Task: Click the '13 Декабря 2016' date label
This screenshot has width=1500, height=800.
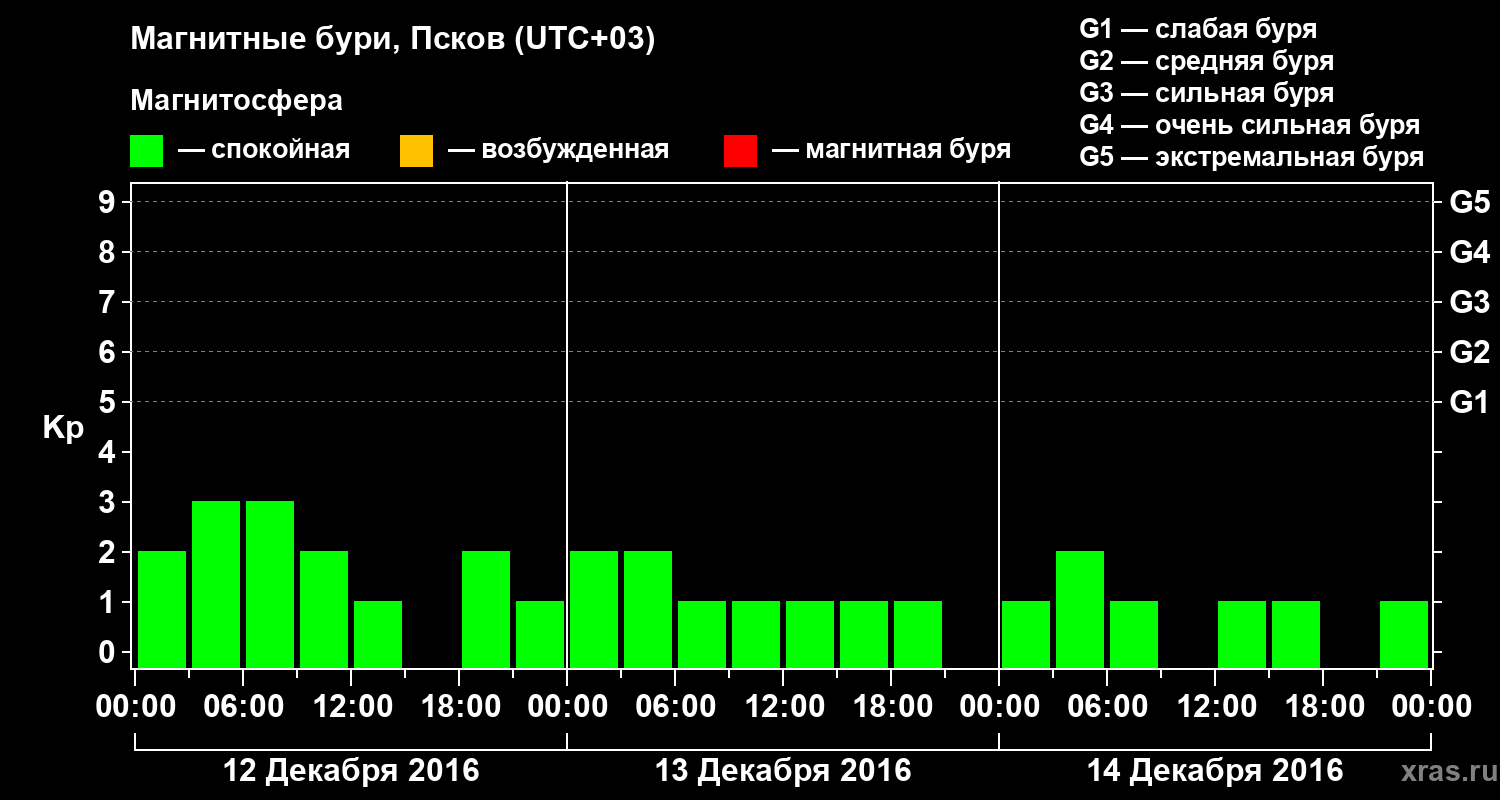Action: (x=783, y=771)
